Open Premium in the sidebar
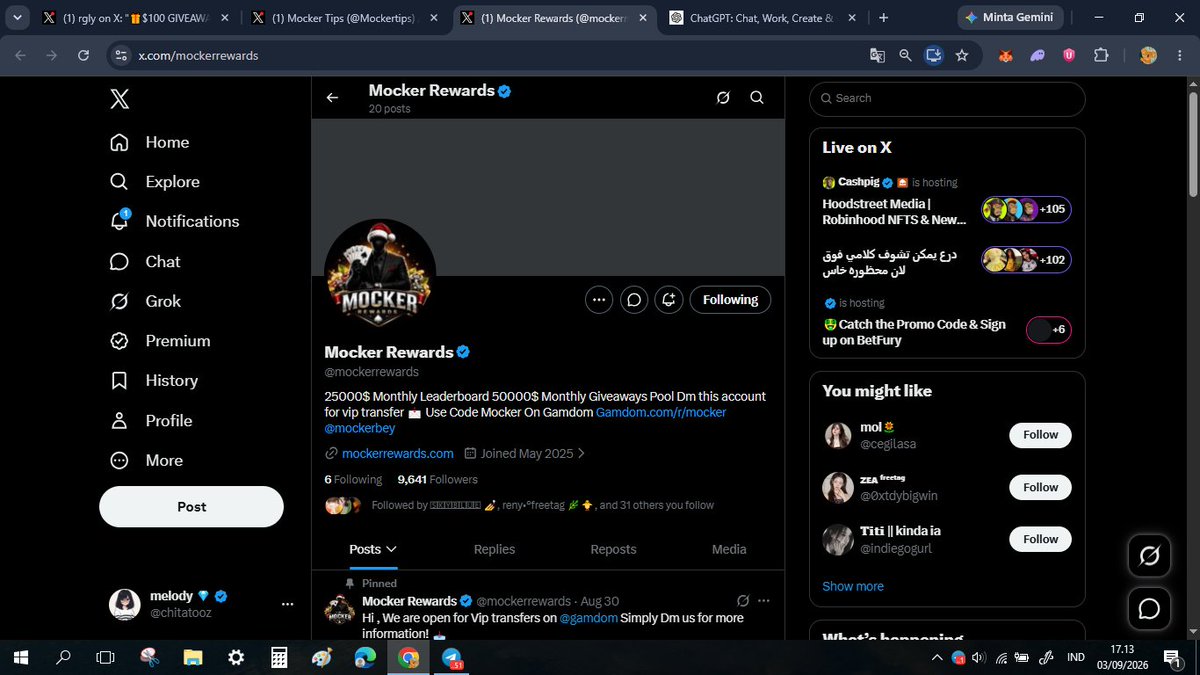Viewport: 1200px width, 675px height. click(160, 341)
